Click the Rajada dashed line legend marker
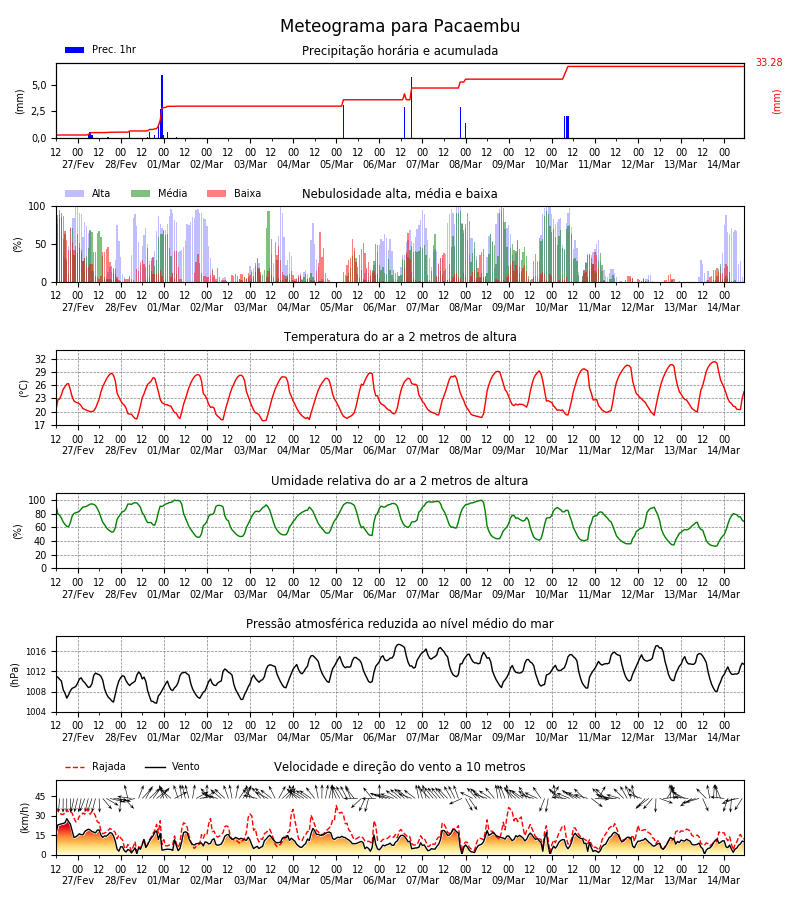The height and width of the screenshot is (900, 800). [75, 767]
